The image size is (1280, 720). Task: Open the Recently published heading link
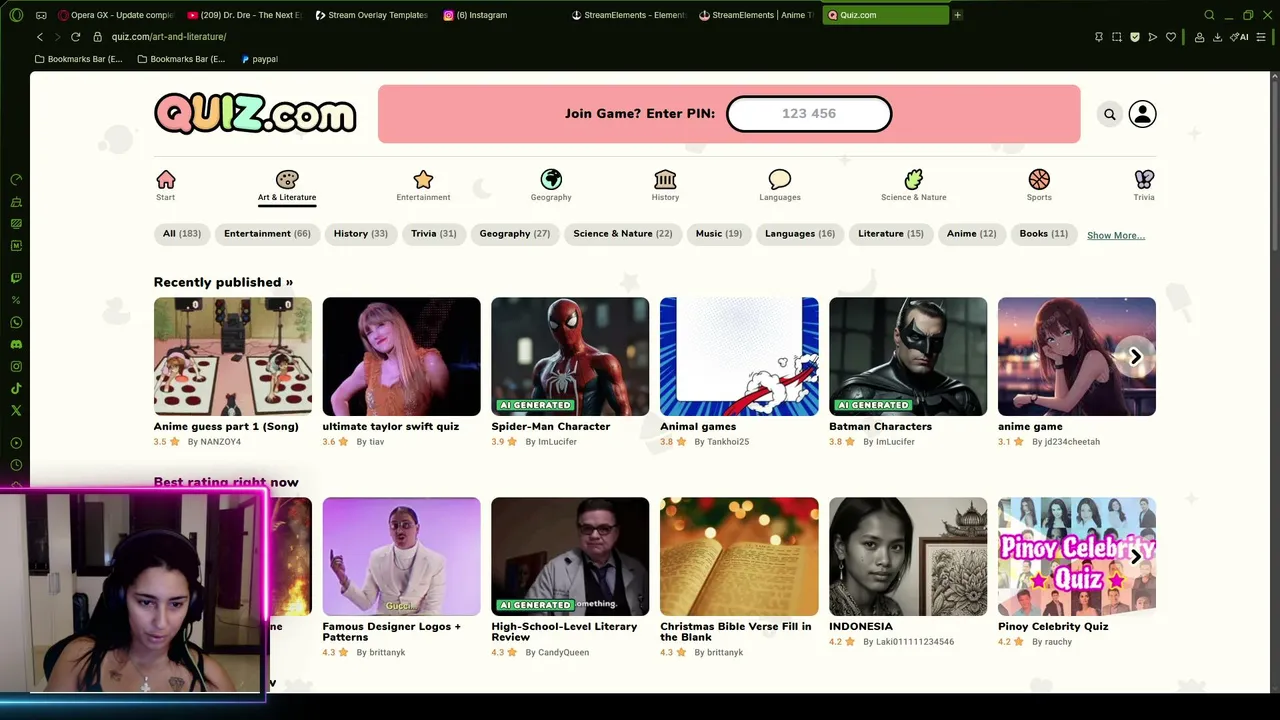(223, 282)
